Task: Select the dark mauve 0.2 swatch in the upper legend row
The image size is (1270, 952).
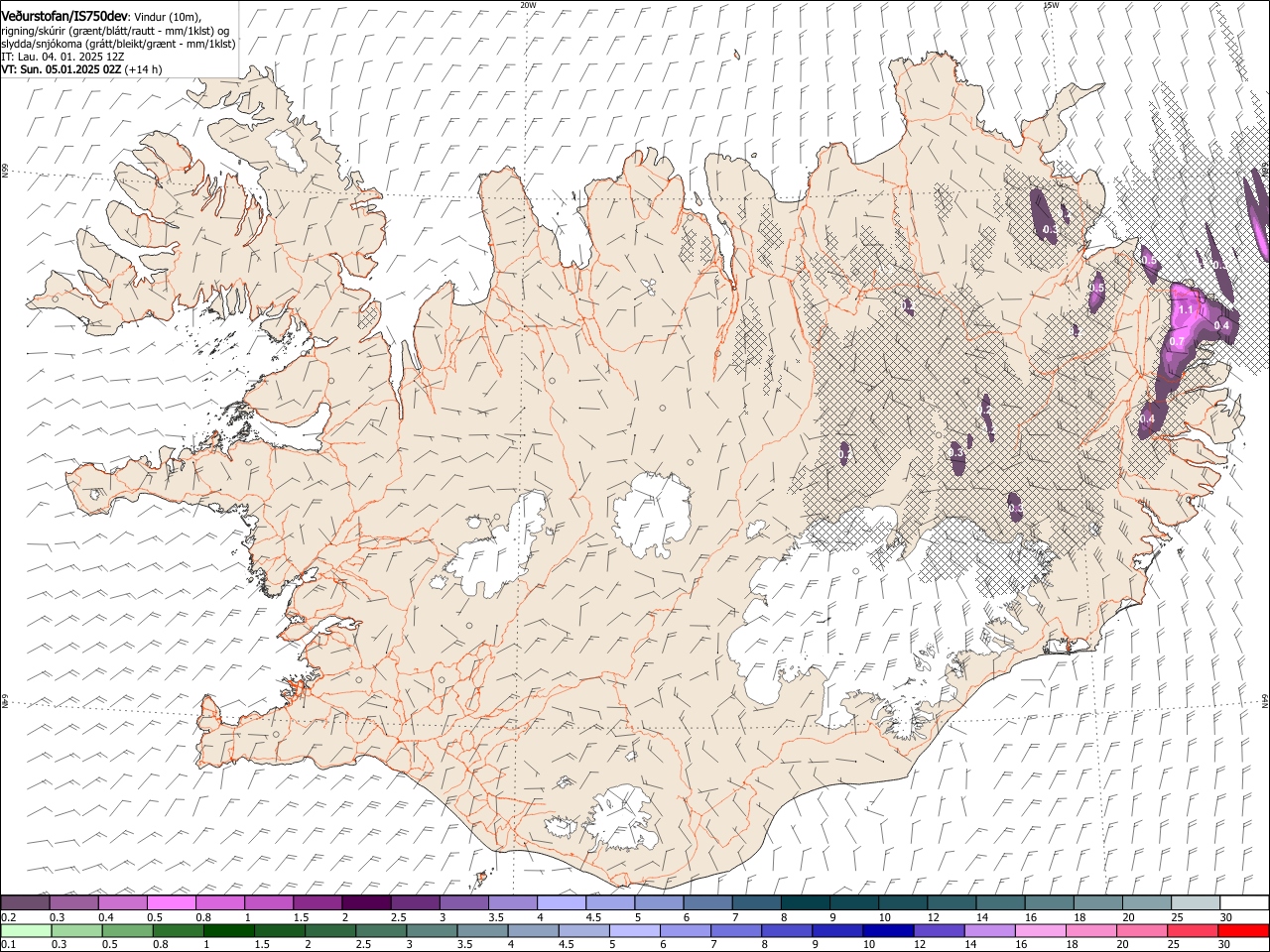Action: [x=25, y=902]
